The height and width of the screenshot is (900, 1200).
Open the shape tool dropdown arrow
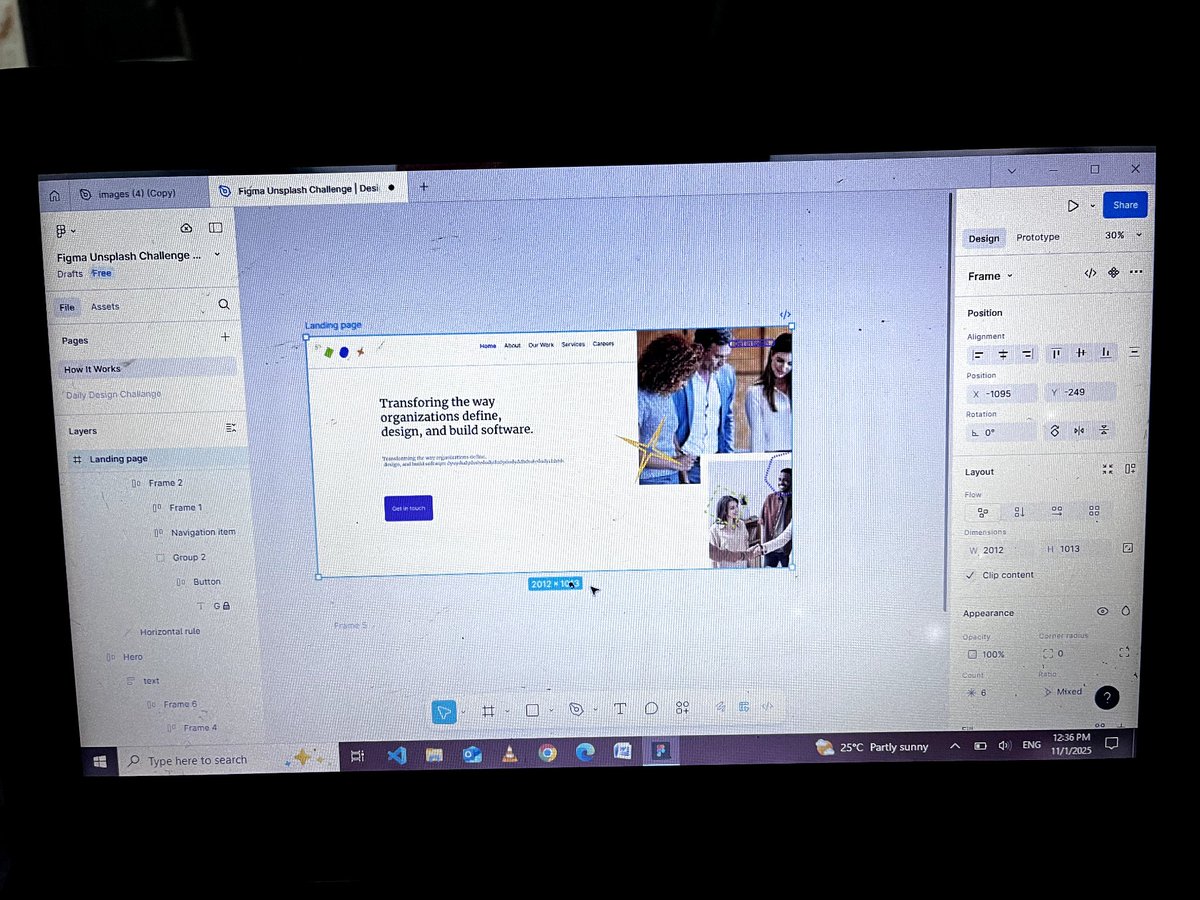pyautogui.click(x=550, y=711)
